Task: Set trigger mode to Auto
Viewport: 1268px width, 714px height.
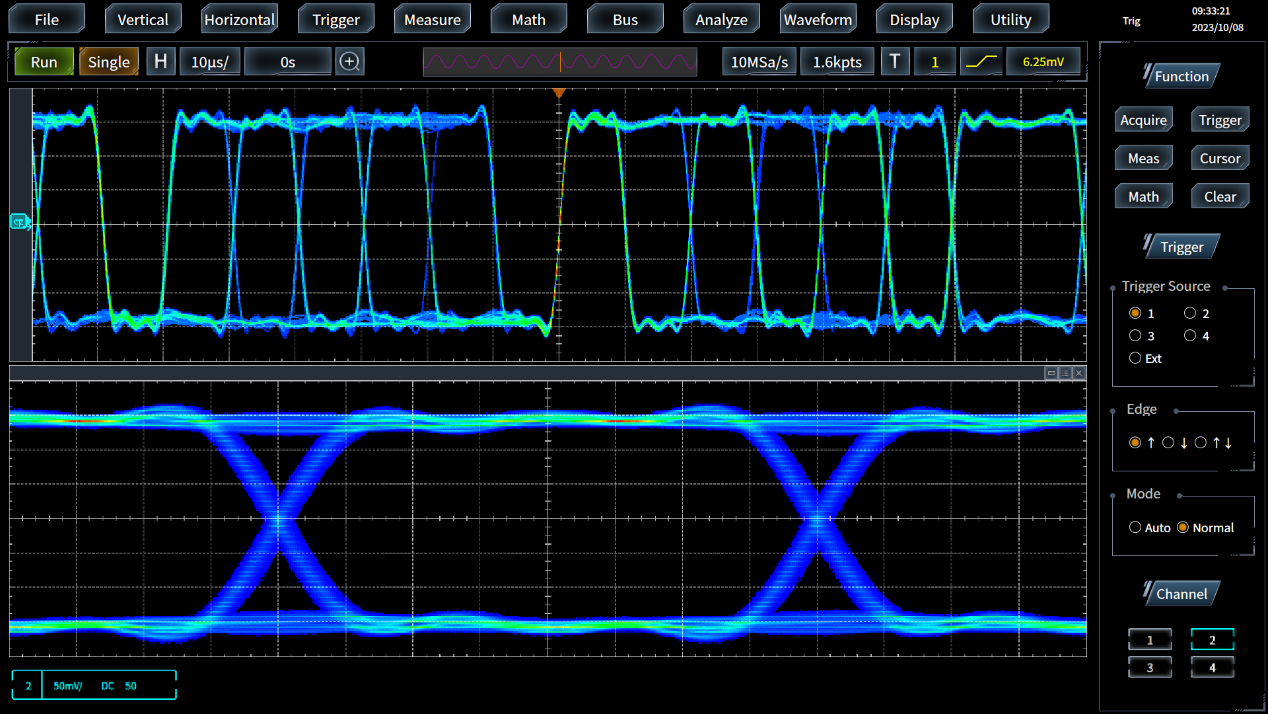Action: tap(1135, 527)
